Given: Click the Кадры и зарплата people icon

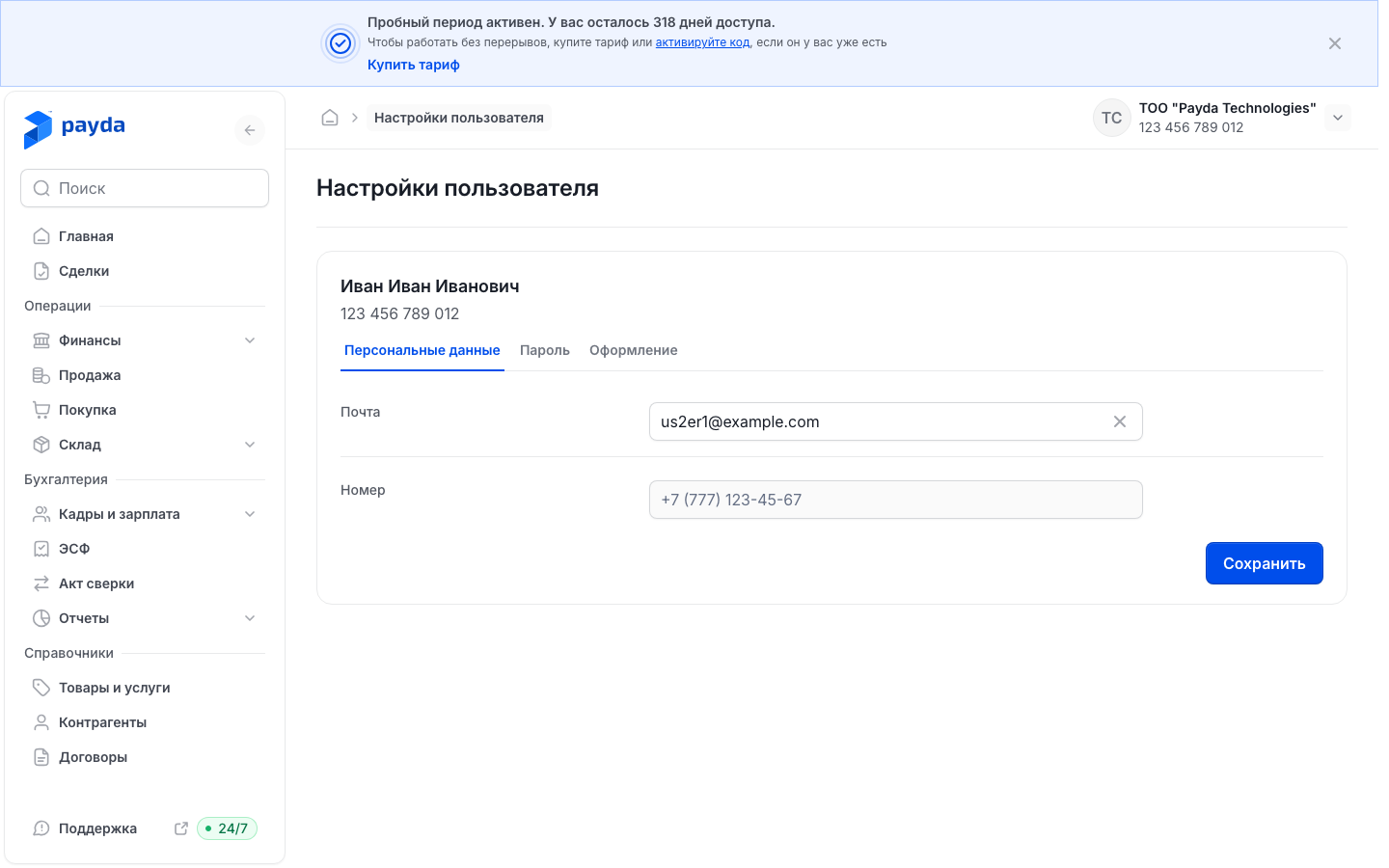Looking at the screenshot, I should (41, 514).
